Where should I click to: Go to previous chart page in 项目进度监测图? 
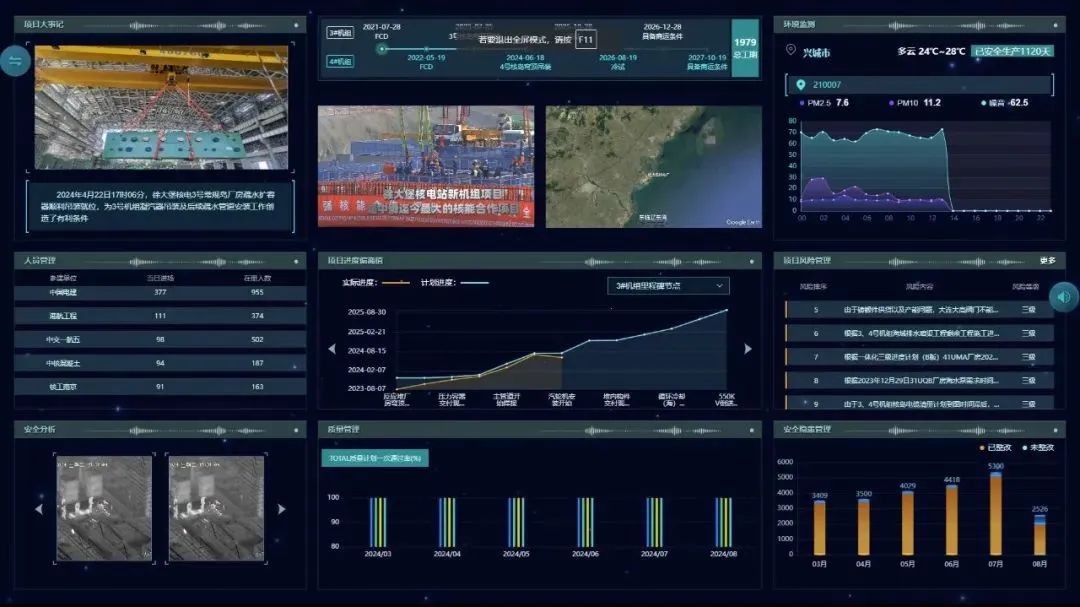point(332,349)
